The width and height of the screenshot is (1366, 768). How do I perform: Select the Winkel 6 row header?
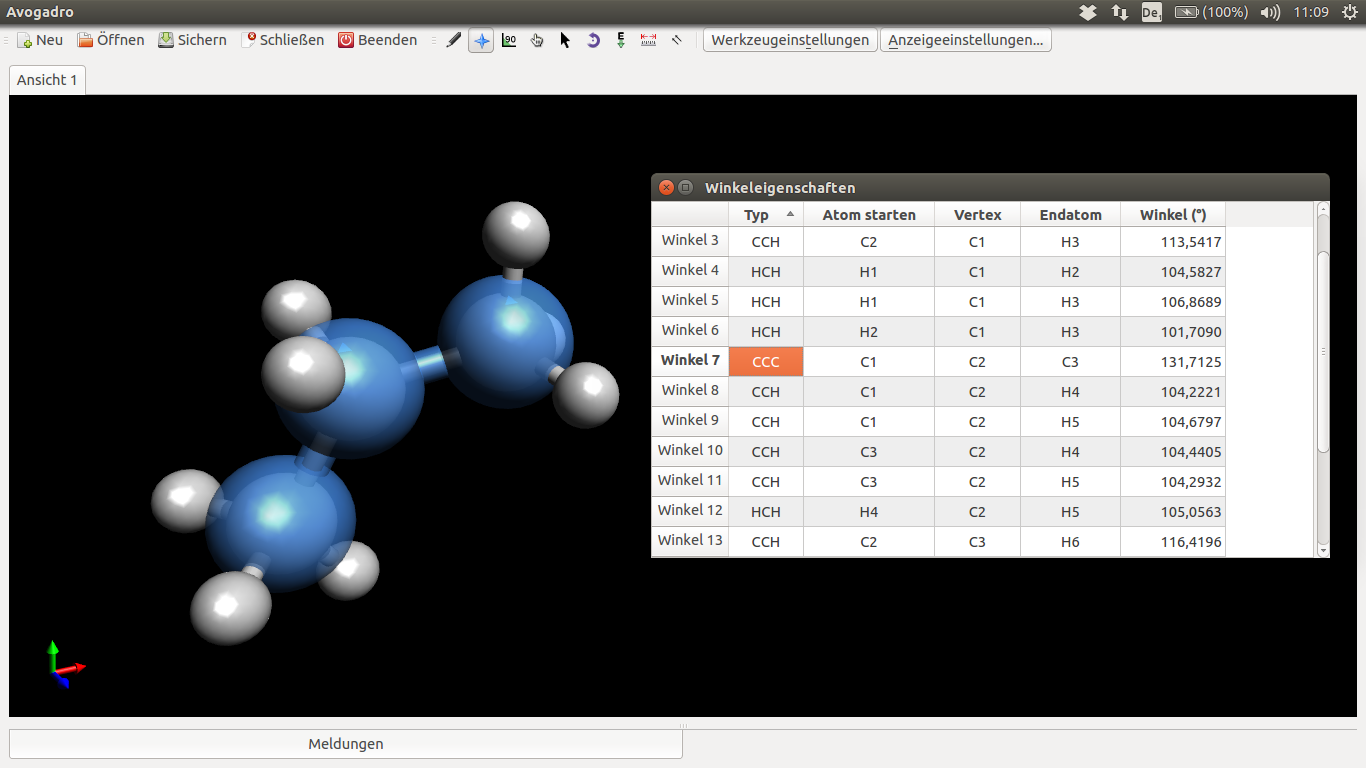coord(690,331)
